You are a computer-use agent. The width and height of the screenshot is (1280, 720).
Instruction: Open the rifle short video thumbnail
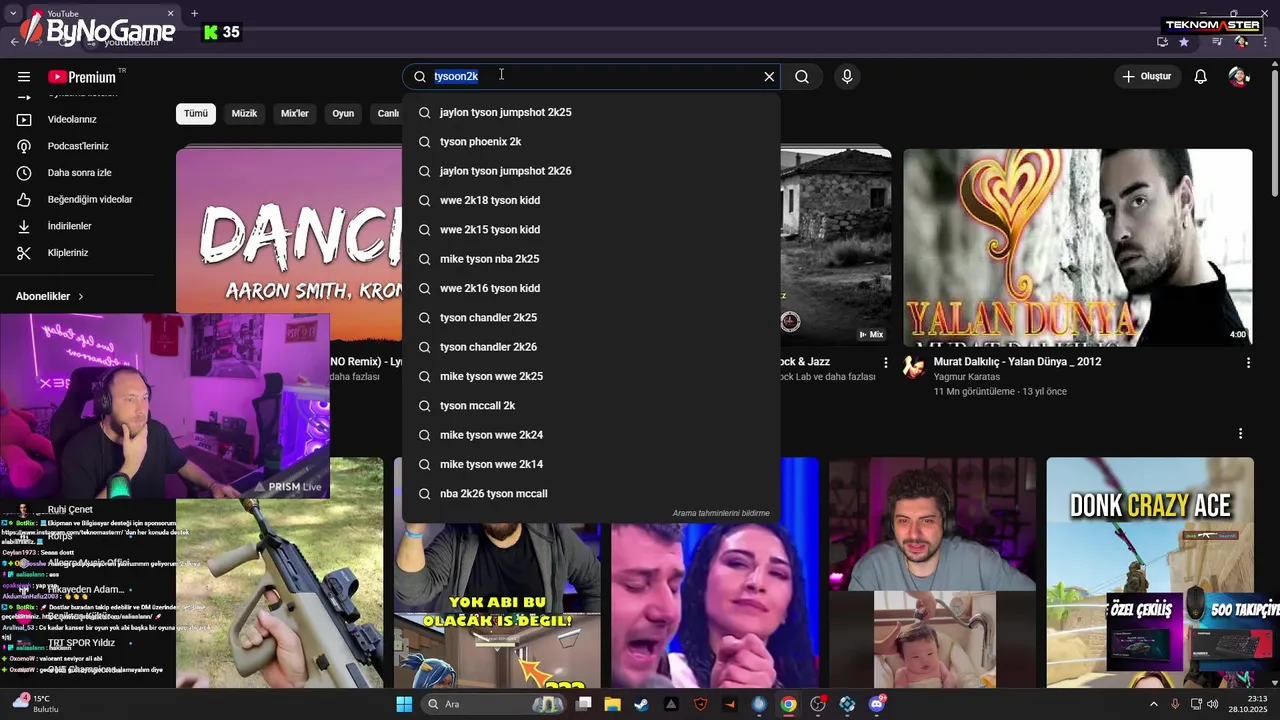tap(280, 594)
